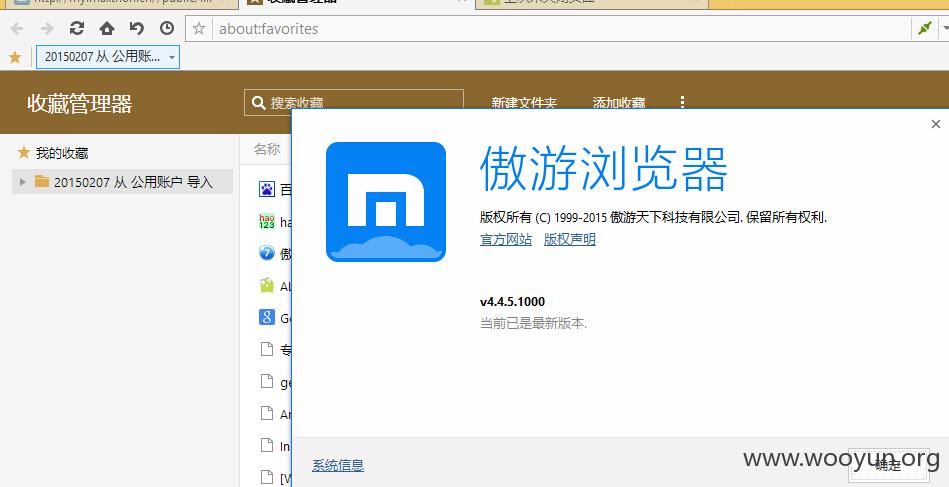Click the green Android bag favorite icon

[x=266, y=285]
